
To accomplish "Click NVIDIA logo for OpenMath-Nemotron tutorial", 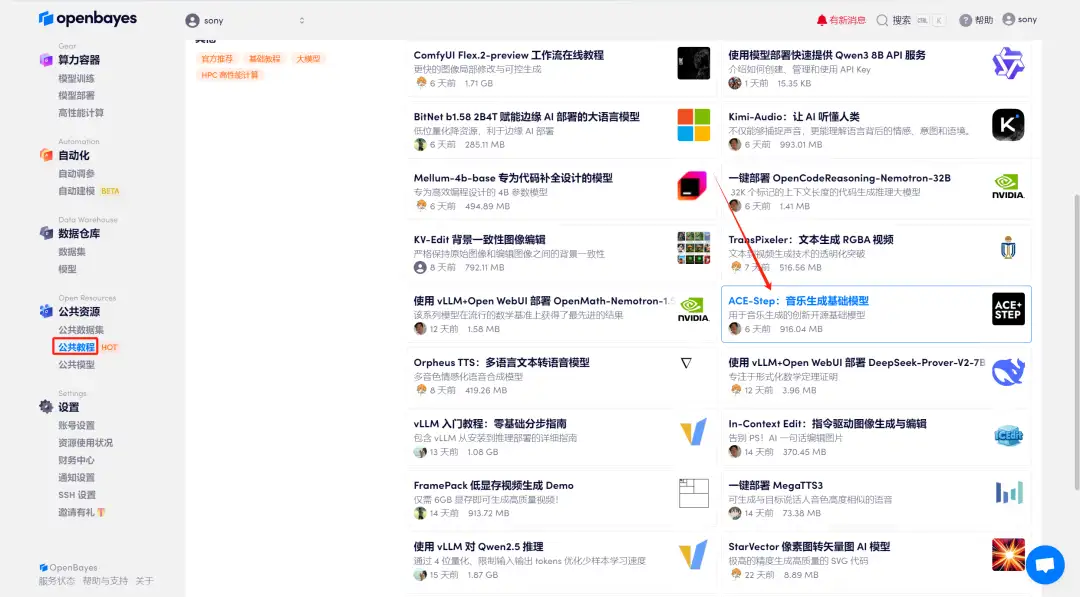I will [x=694, y=309].
